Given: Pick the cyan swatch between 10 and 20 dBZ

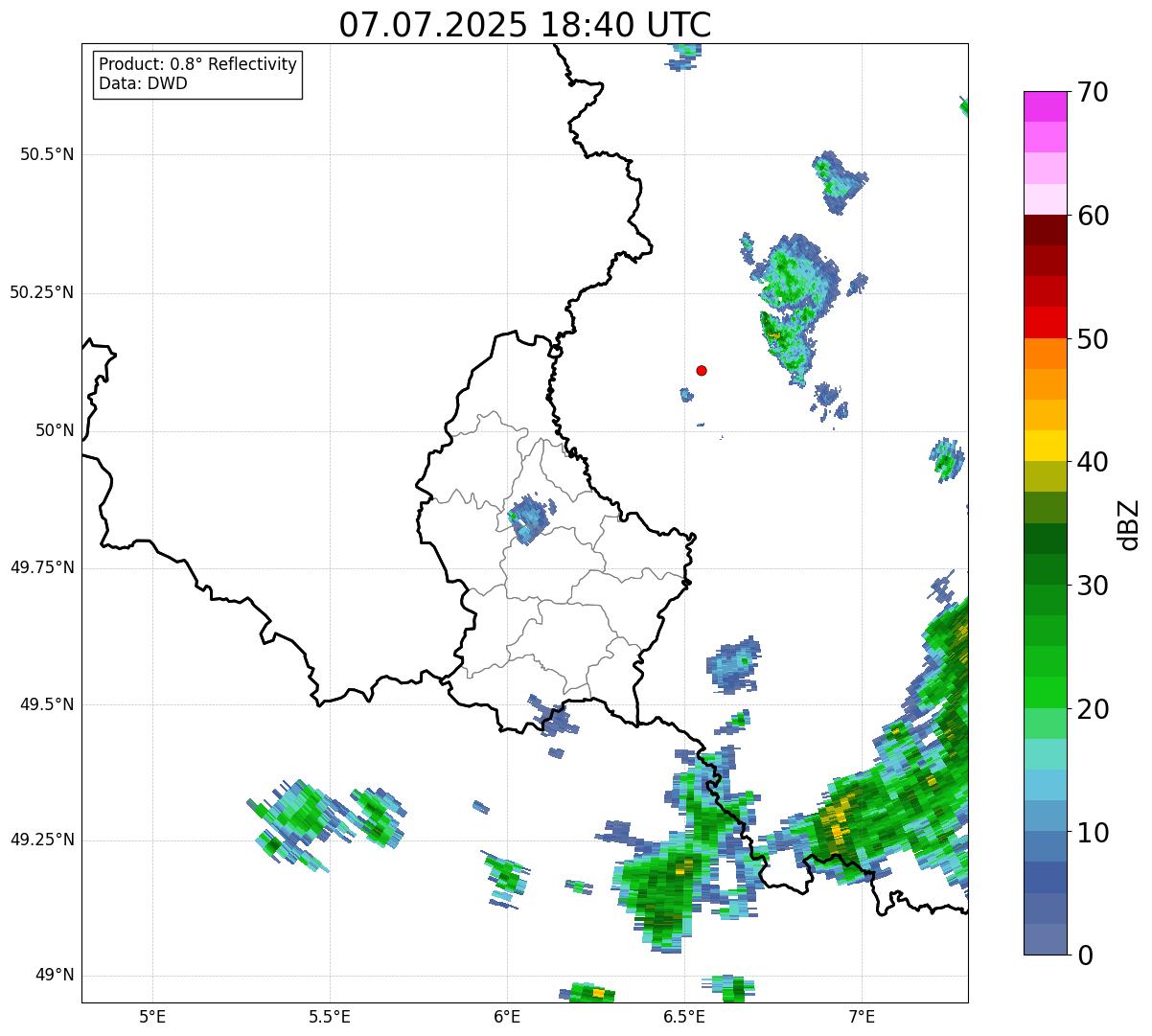Looking at the screenshot, I should 1046,785.
